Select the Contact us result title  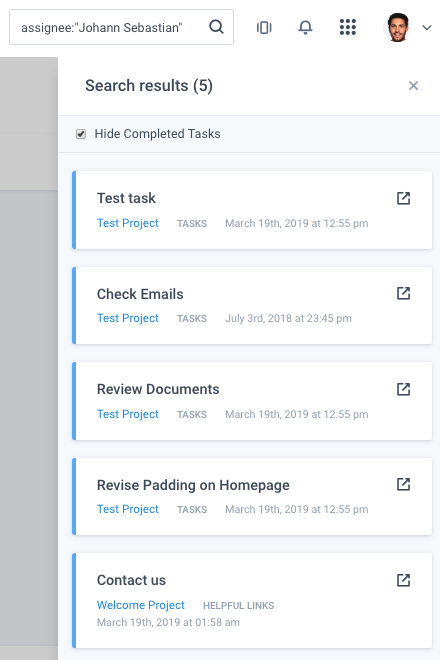[x=131, y=580]
